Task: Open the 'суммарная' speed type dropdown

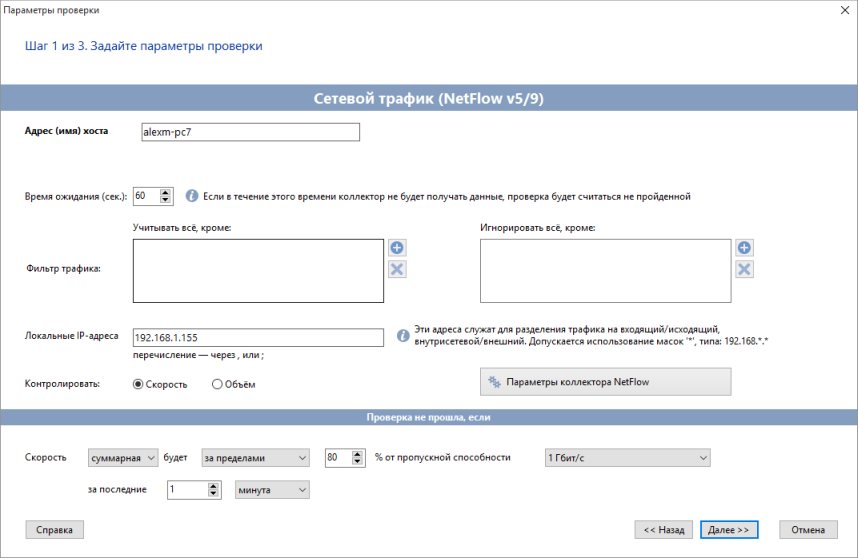Action: 124,458
